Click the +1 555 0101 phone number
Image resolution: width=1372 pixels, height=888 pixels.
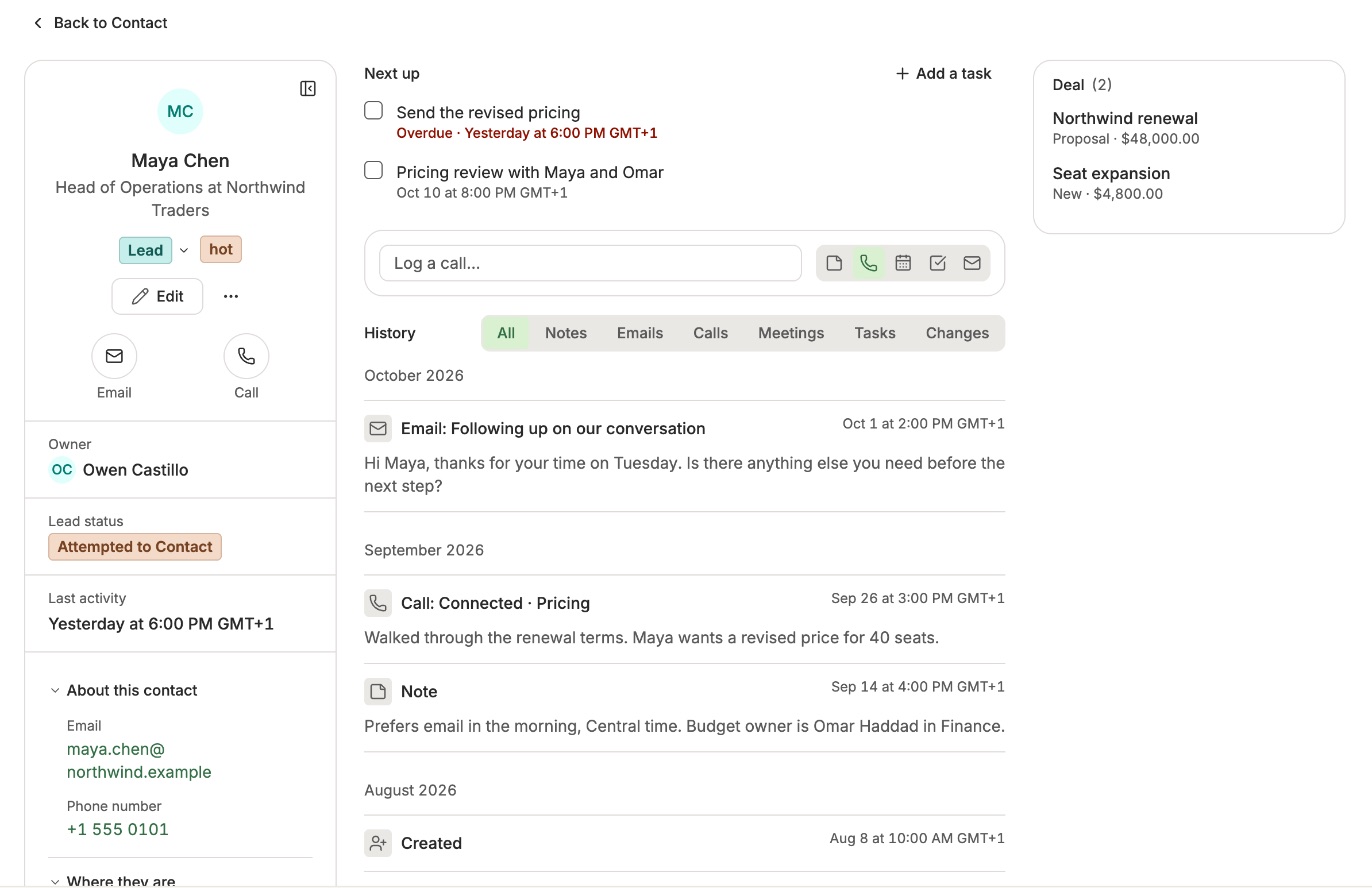coord(118,829)
